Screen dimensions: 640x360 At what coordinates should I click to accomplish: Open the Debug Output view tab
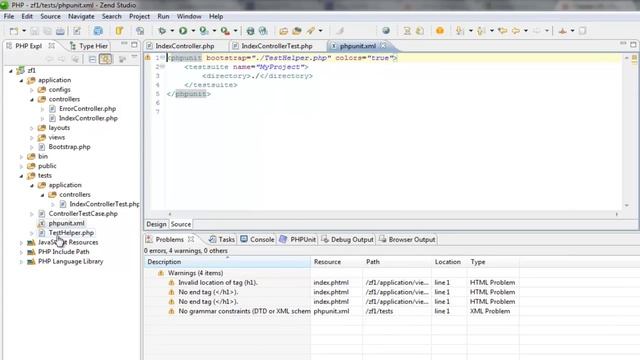tap(347, 240)
